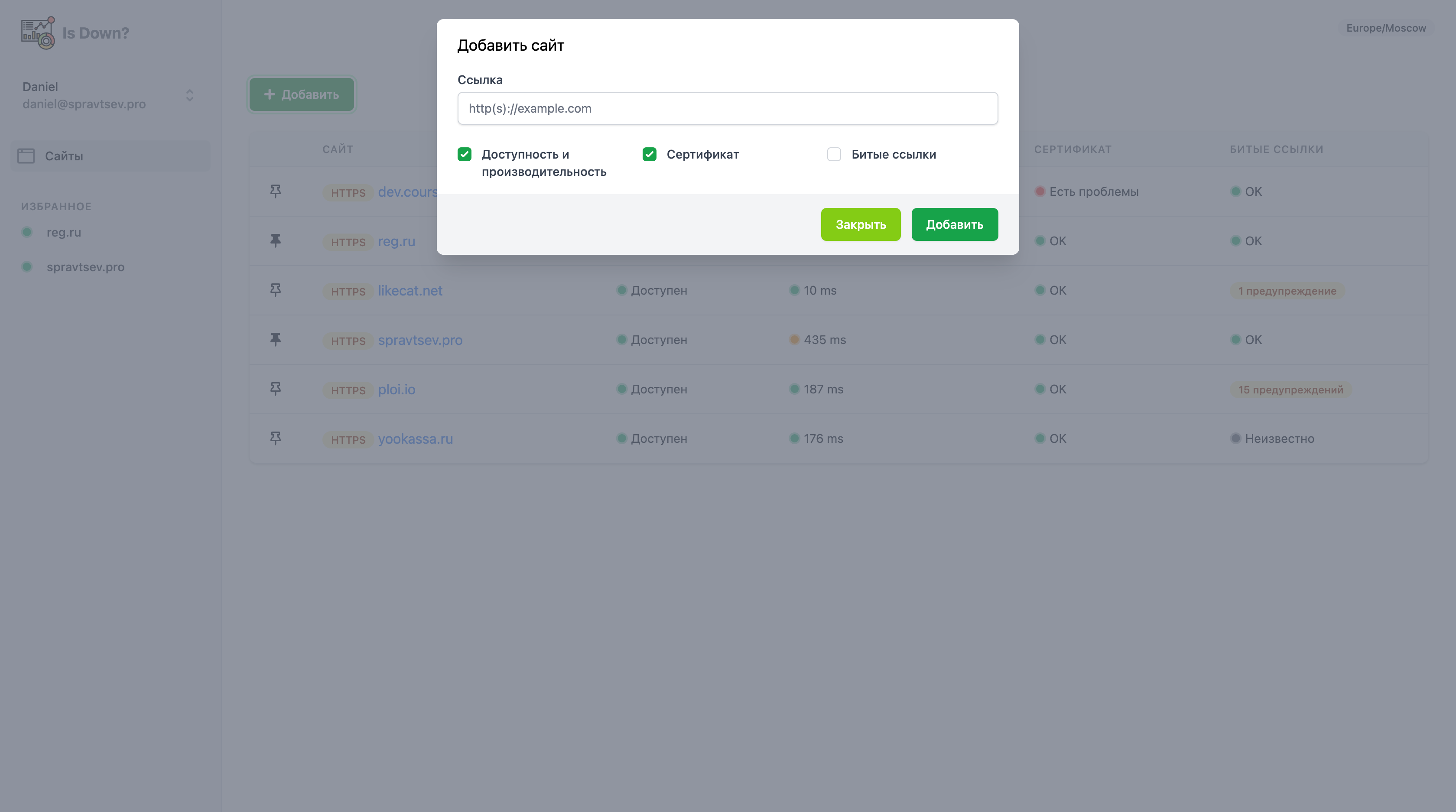Pin the dev.cours site row

pyautogui.click(x=275, y=192)
